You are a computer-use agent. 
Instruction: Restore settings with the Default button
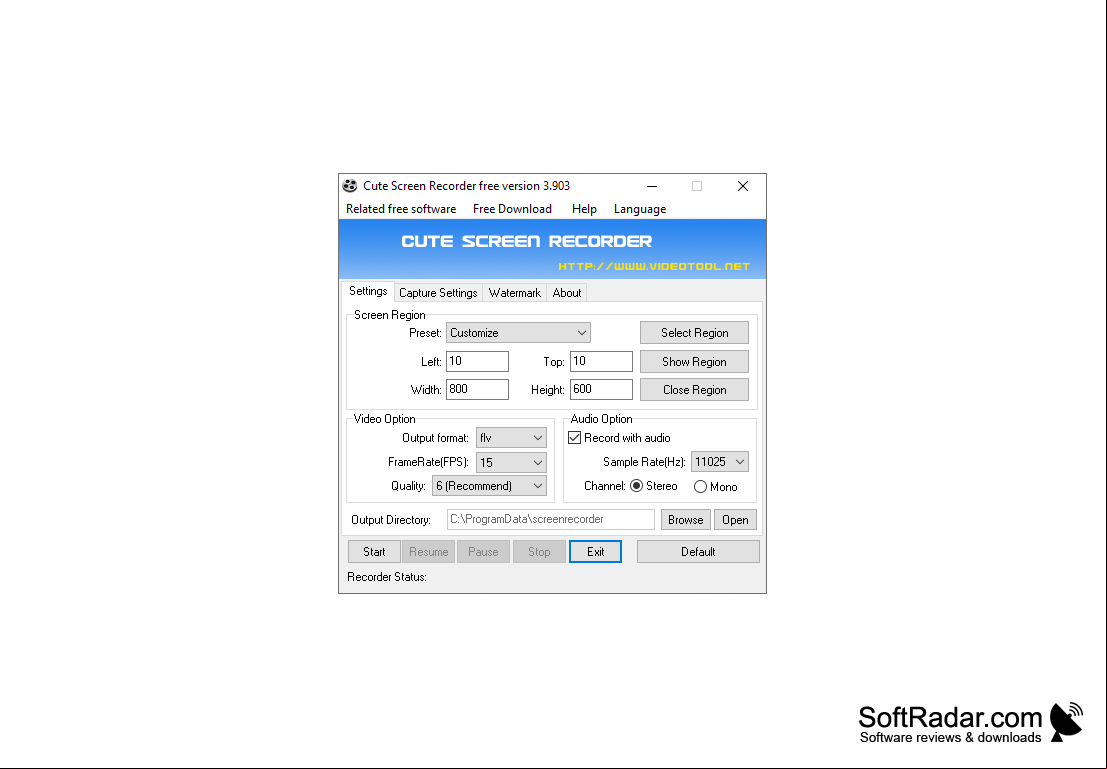pos(698,552)
